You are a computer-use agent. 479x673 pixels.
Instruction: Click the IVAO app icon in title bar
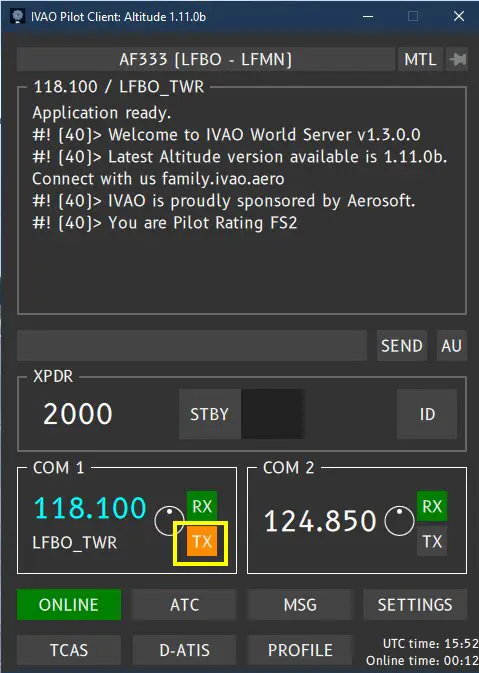pyautogui.click(x=18, y=17)
